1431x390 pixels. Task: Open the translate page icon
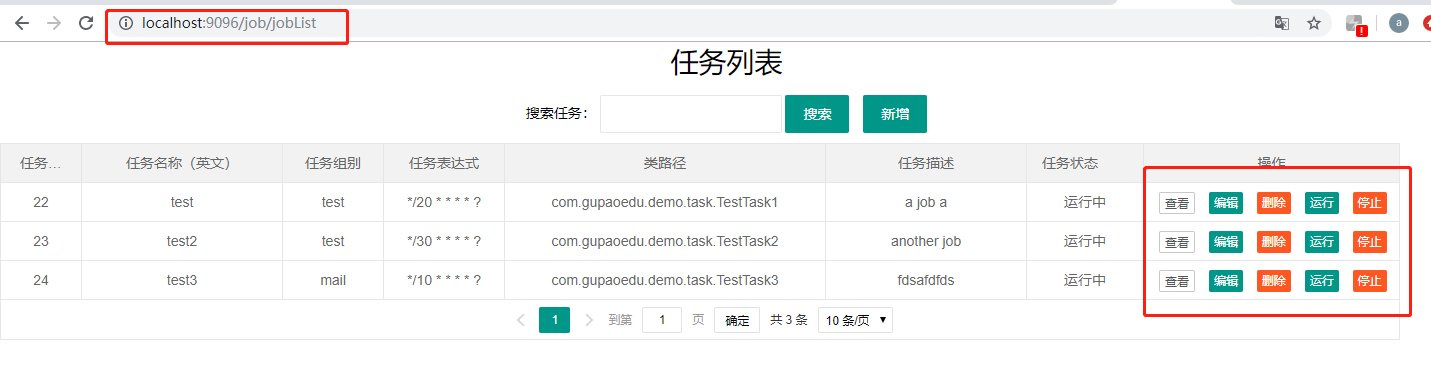point(1281,23)
